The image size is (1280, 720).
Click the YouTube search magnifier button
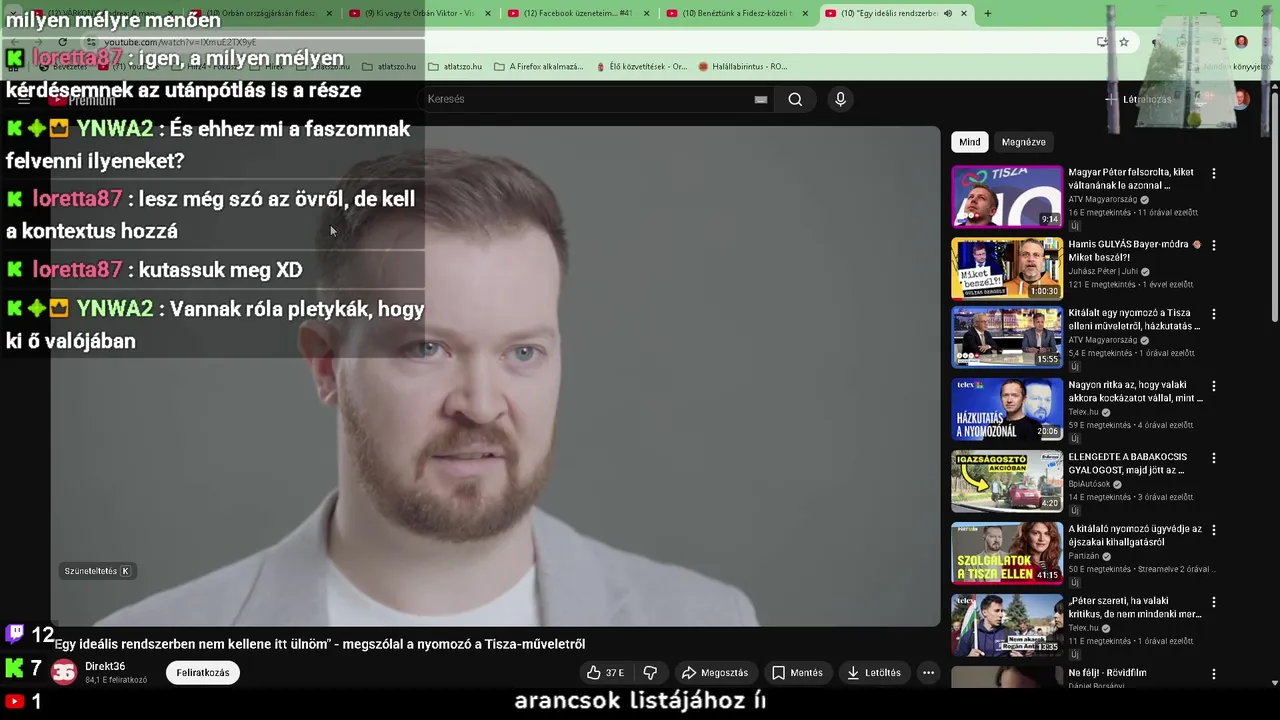coord(795,99)
